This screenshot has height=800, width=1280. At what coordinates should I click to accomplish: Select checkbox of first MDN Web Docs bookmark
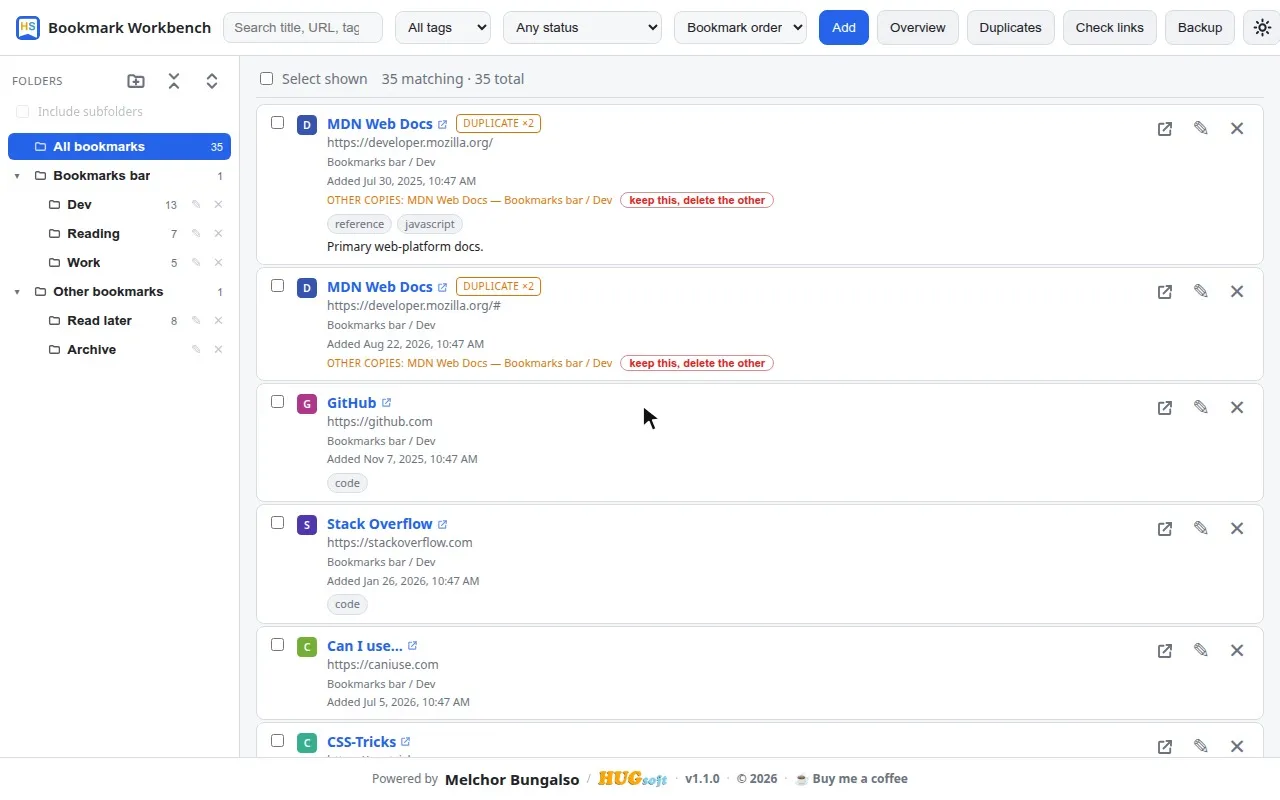pyautogui.click(x=278, y=123)
